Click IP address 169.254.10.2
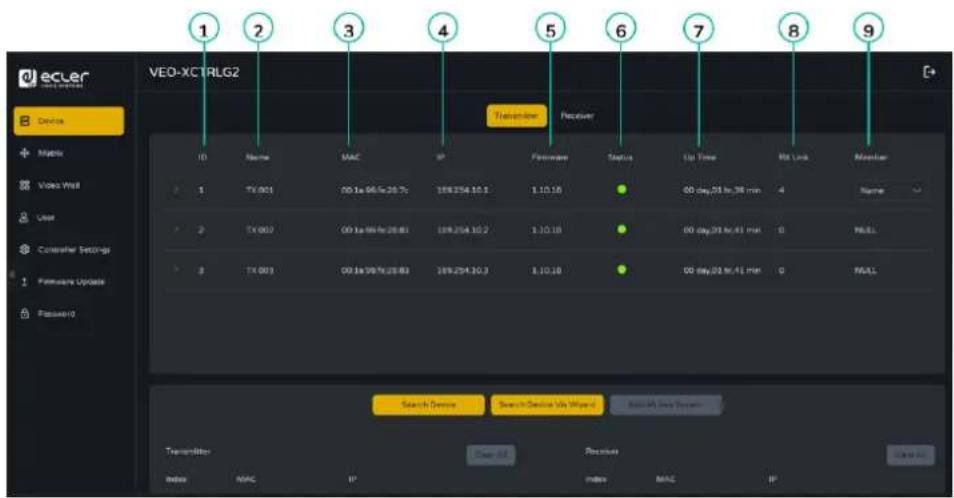The height and width of the screenshot is (498, 954). tap(462, 230)
